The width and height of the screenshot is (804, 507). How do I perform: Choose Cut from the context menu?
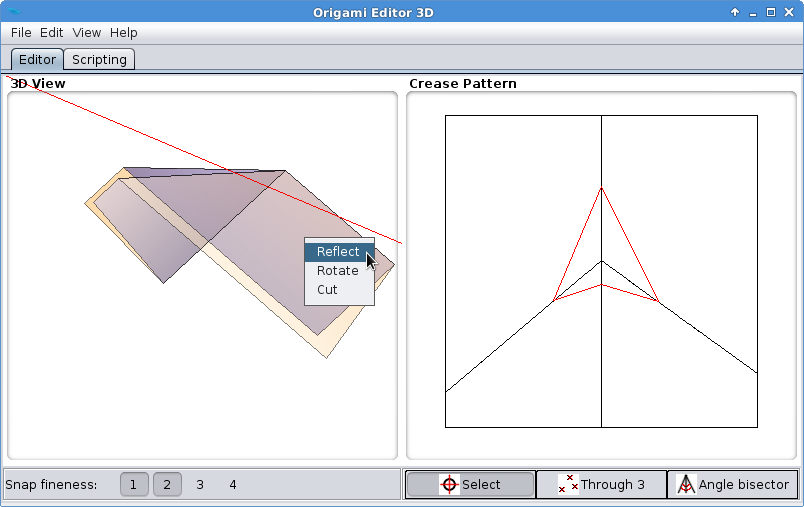pyautogui.click(x=328, y=290)
